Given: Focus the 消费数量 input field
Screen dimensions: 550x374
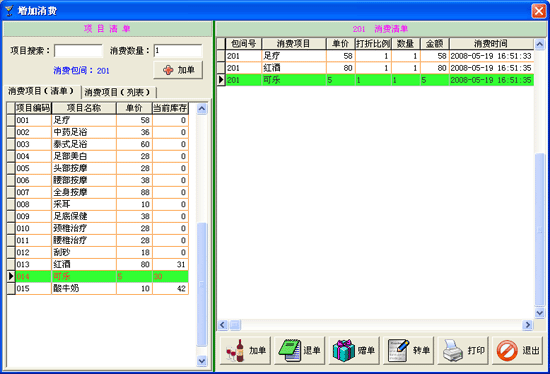Looking at the screenshot, I should coord(178,51).
